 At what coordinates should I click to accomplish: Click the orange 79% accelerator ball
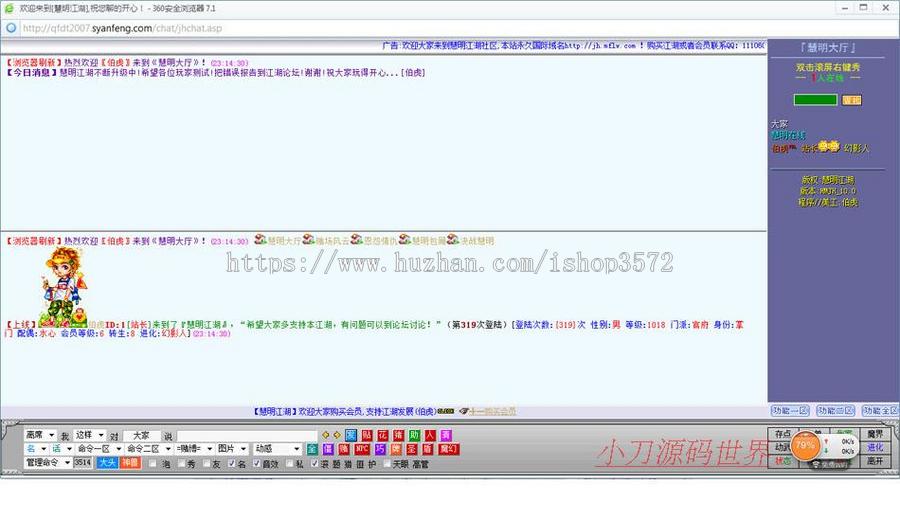coord(805,445)
